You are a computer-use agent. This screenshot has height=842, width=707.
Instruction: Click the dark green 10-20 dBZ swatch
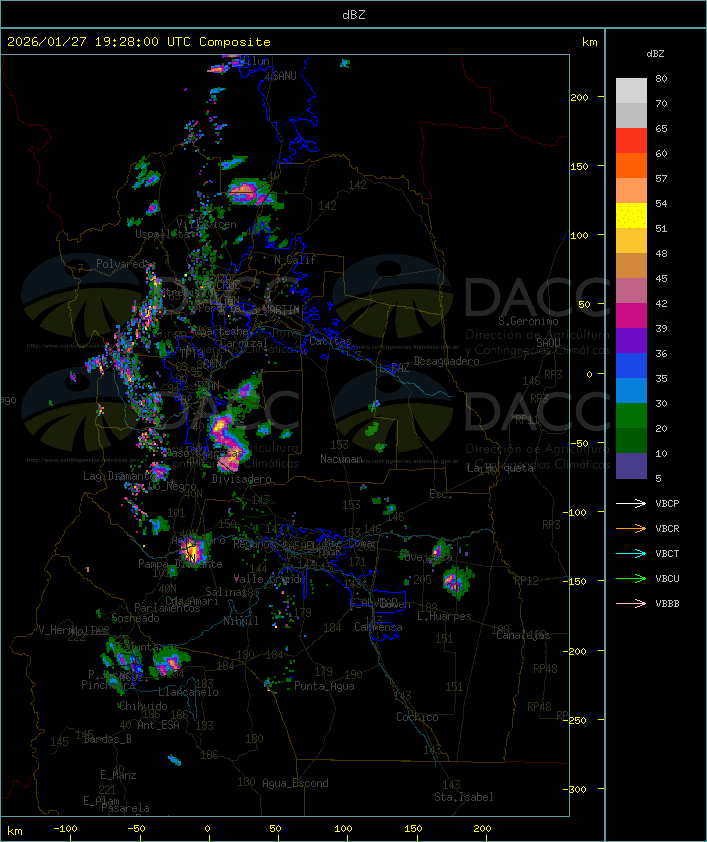point(631,441)
